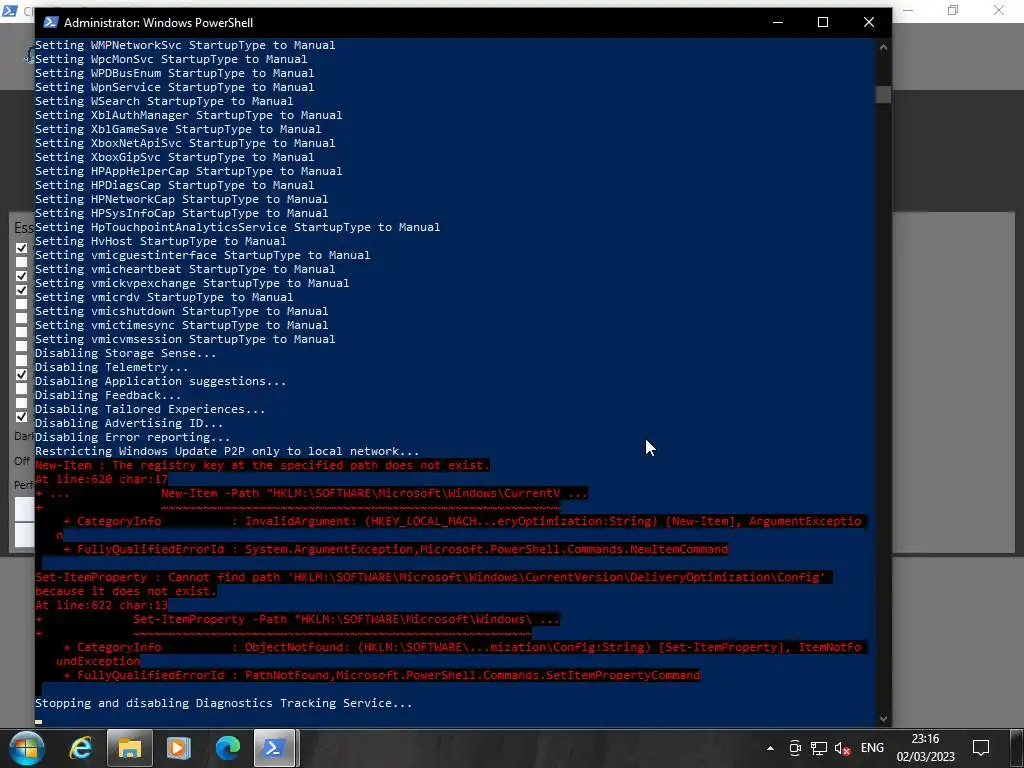The width and height of the screenshot is (1024, 768).
Task: Click the 'Disabling Error reporting...' line
Action: (133, 438)
